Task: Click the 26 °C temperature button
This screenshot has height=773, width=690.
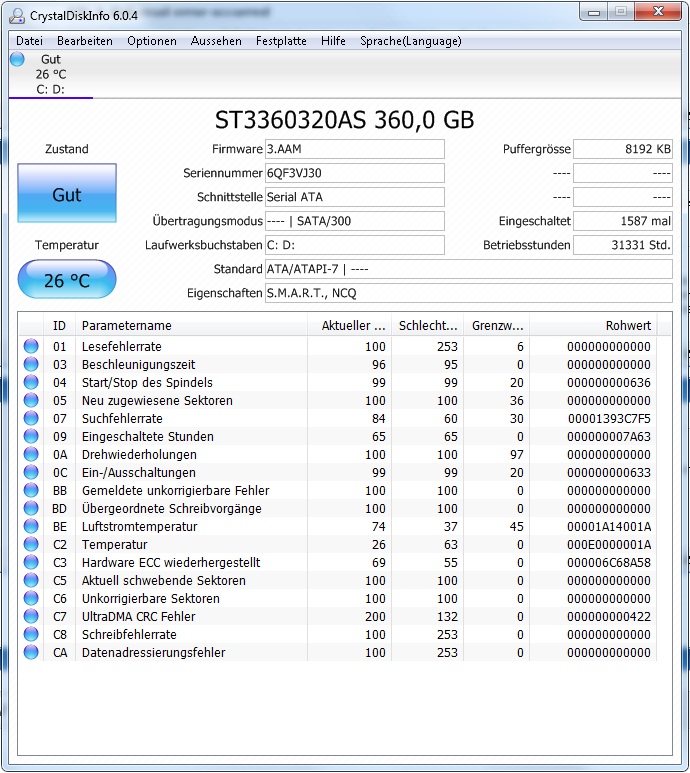Action: (67, 280)
